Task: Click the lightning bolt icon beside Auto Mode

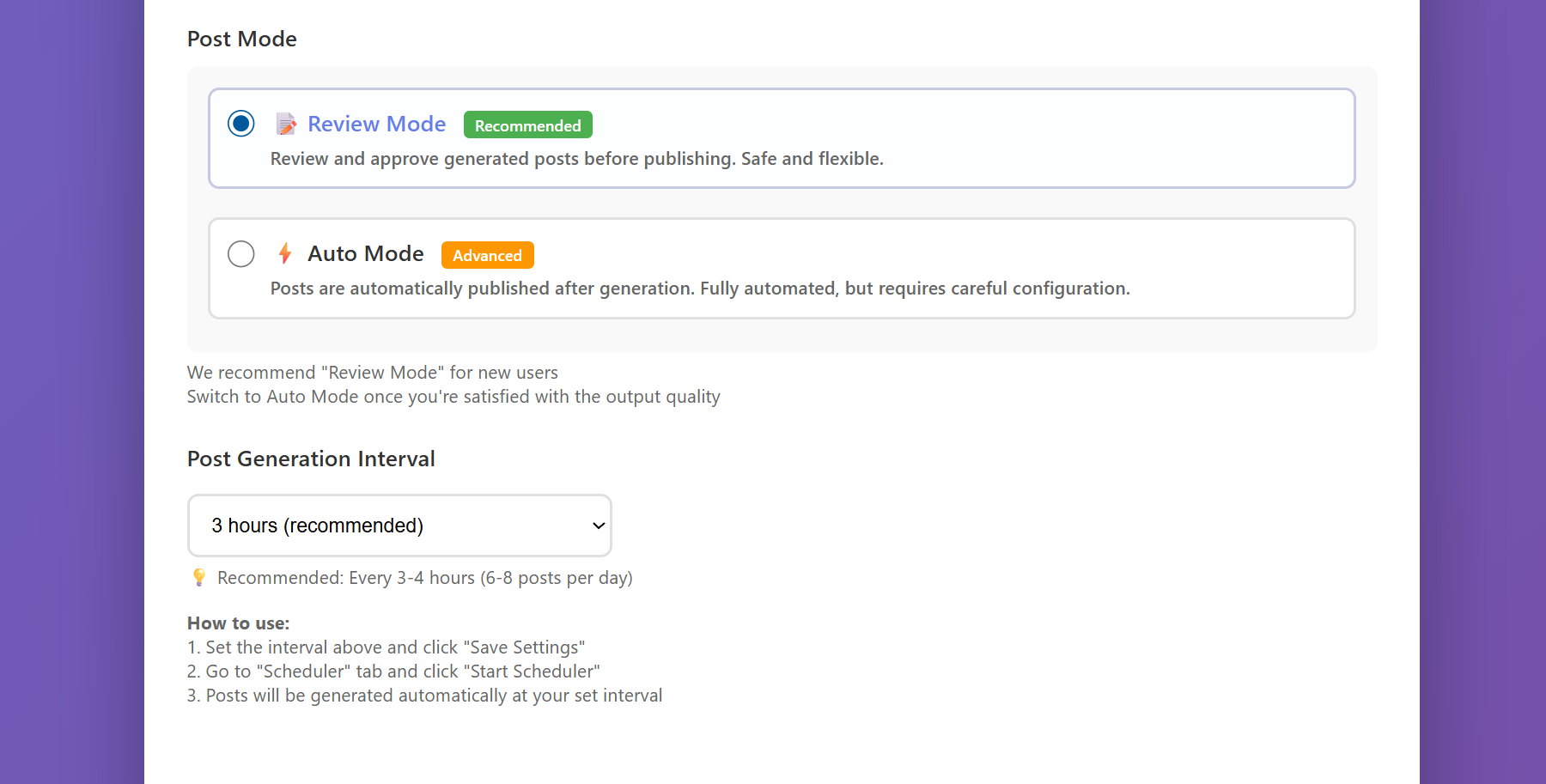Action: tap(284, 253)
